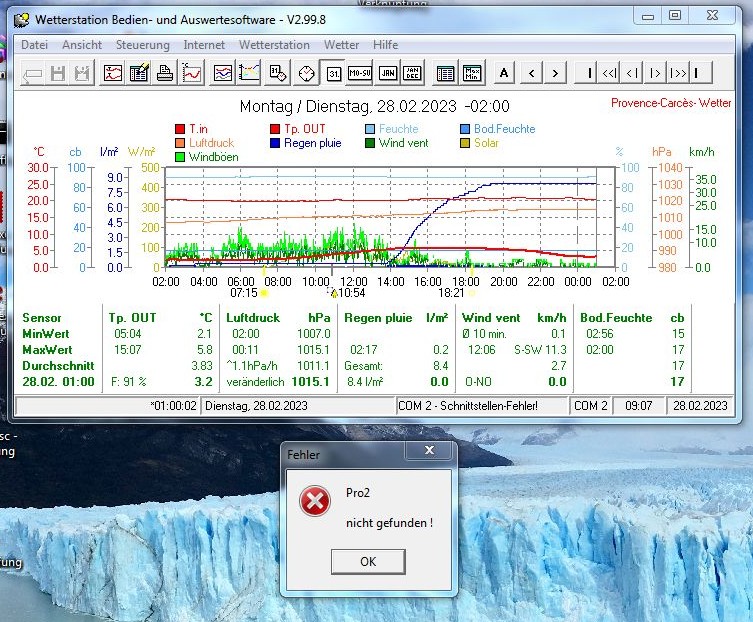The height and width of the screenshot is (622, 753).
Task: Open the Wetterstation menu
Action: (x=274, y=45)
